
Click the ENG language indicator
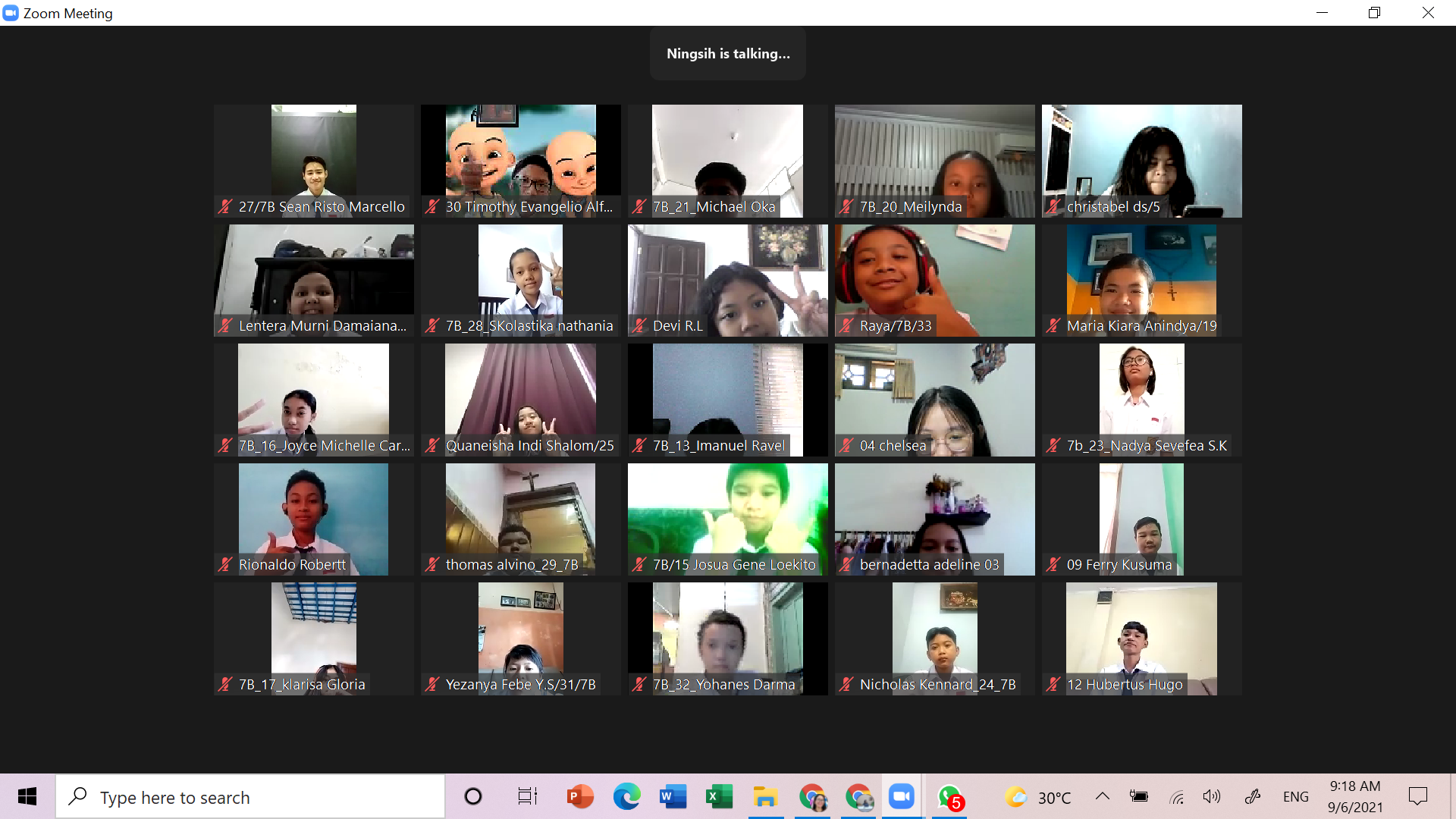(x=1296, y=797)
